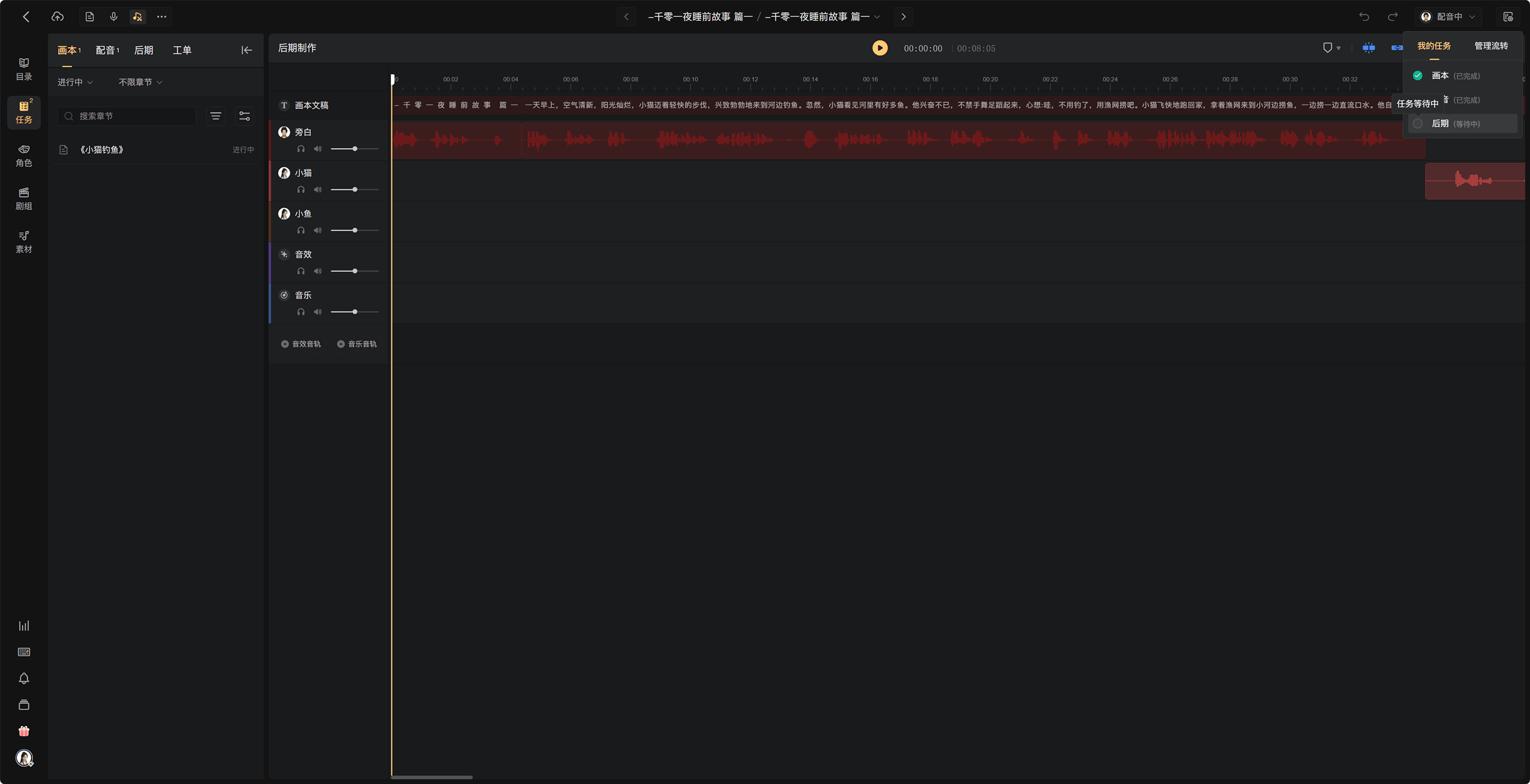1530x784 pixels.
Task: Solo the 小鱼 track with headphone icon
Action: (x=301, y=231)
